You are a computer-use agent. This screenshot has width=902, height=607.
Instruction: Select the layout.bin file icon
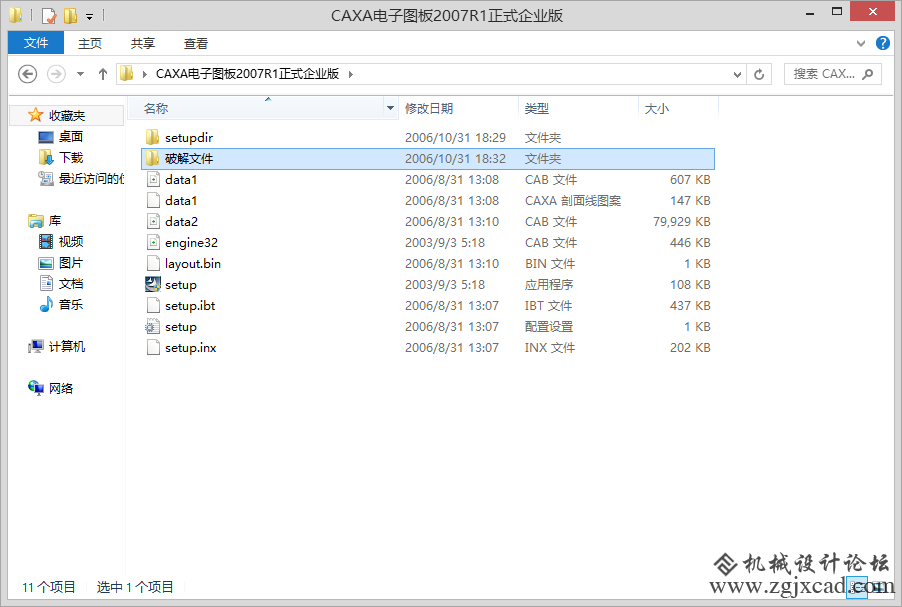[x=153, y=263]
